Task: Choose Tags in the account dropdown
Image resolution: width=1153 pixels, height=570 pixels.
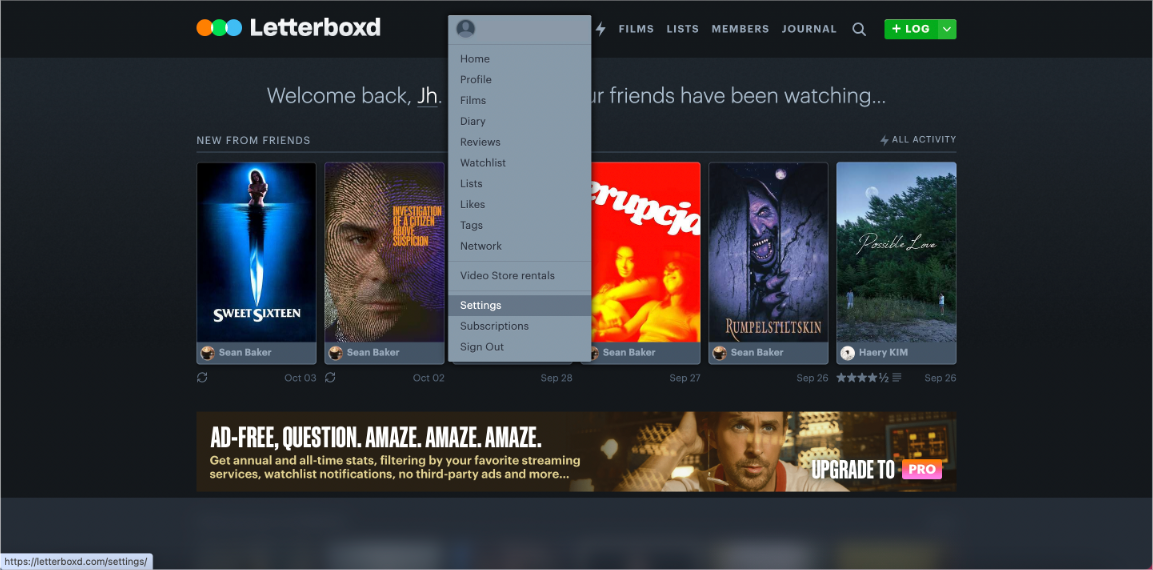Action: click(x=519, y=225)
